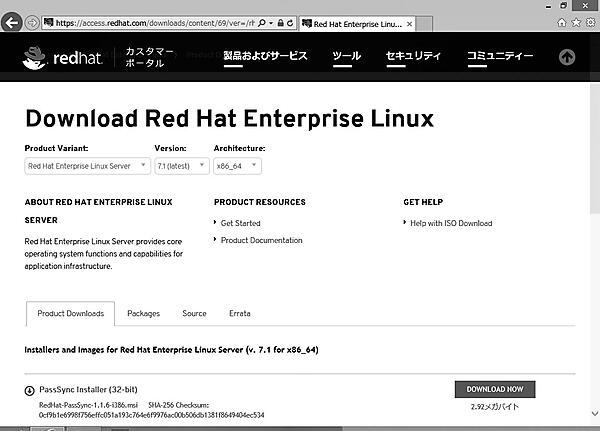Click the browser back arrow button
Screen dimensions: 600x431
[x=13, y=22]
